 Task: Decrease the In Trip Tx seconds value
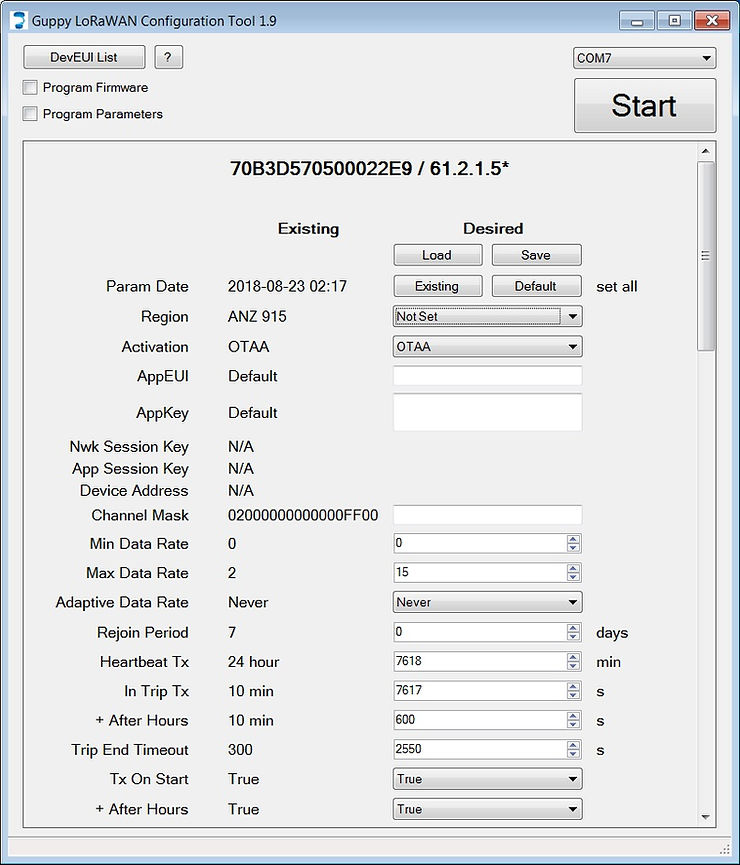pos(573,695)
